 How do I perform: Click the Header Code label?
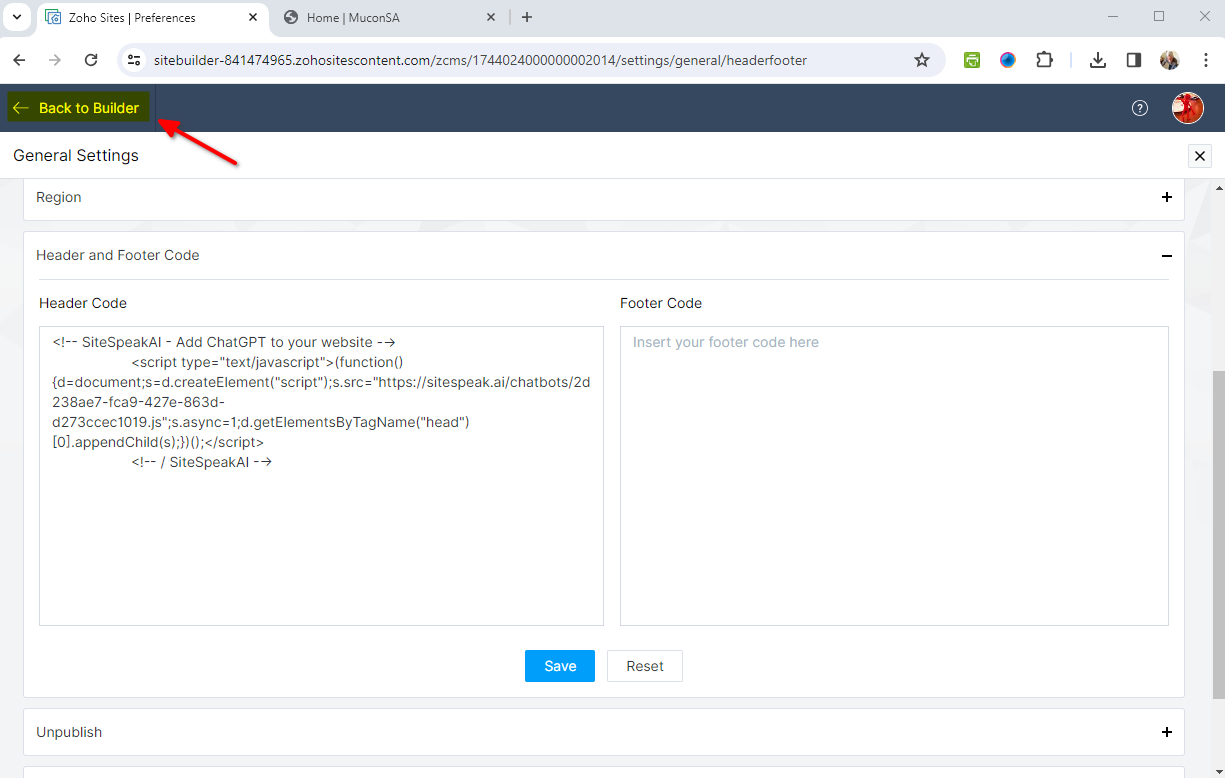click(83, 303)
